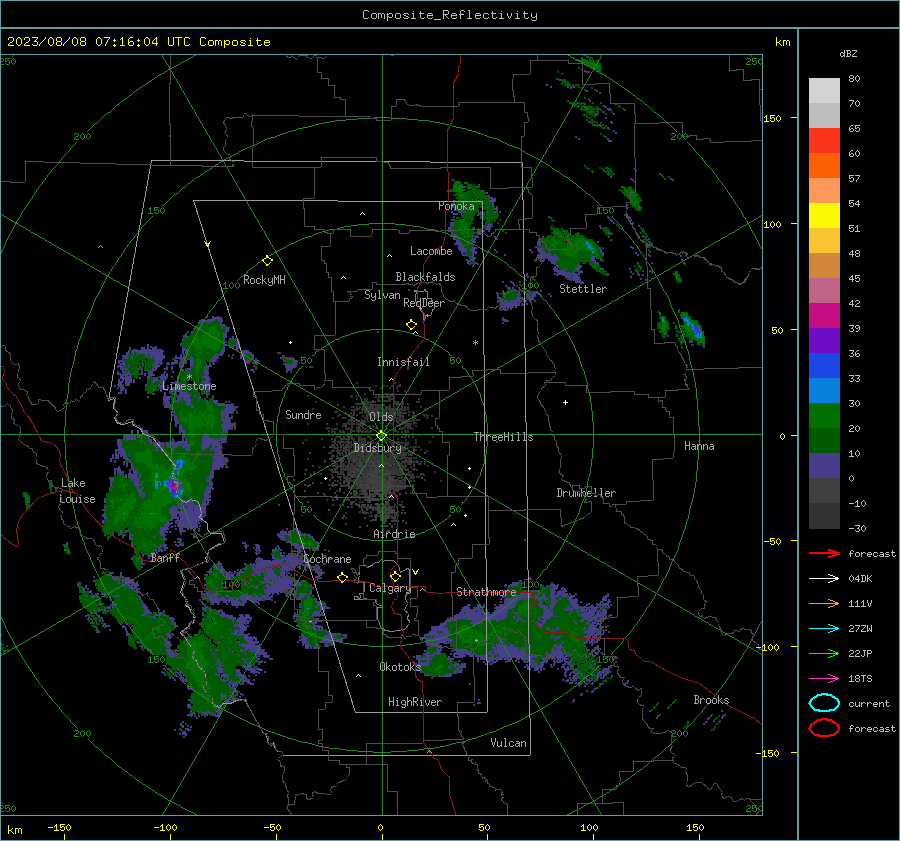Click the Ponoka city label
This screenshot has height=841, width=900.
[x=456, y=206]
